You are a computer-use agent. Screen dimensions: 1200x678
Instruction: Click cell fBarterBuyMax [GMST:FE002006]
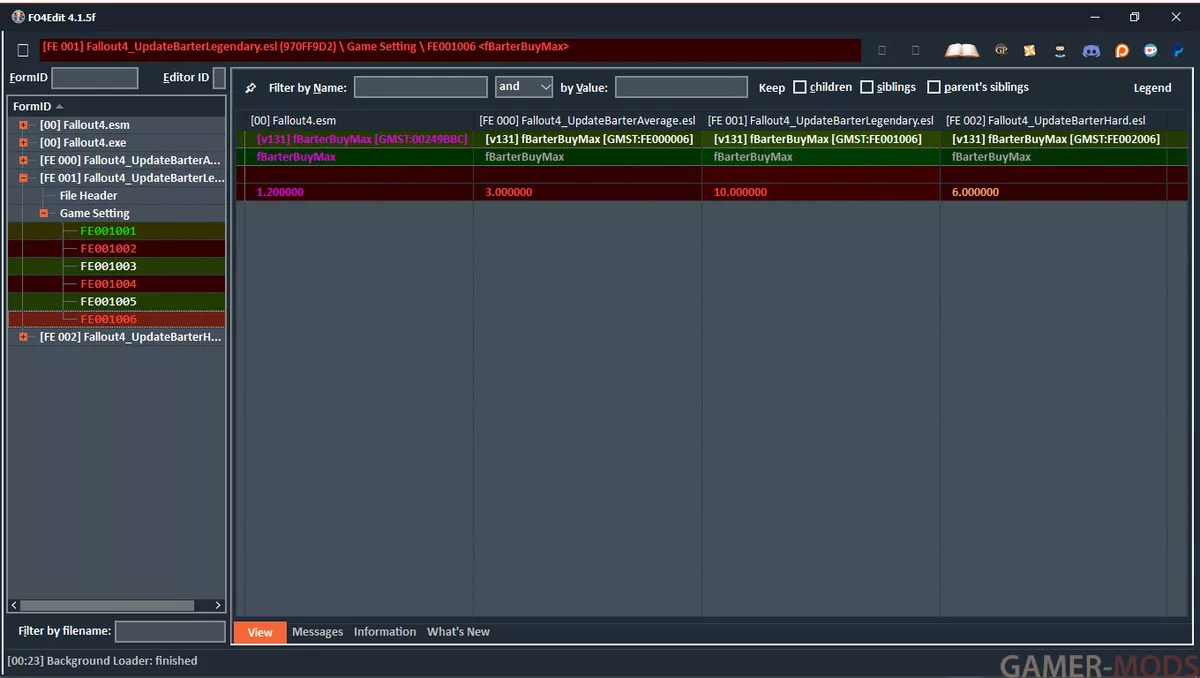point(1053,139)
